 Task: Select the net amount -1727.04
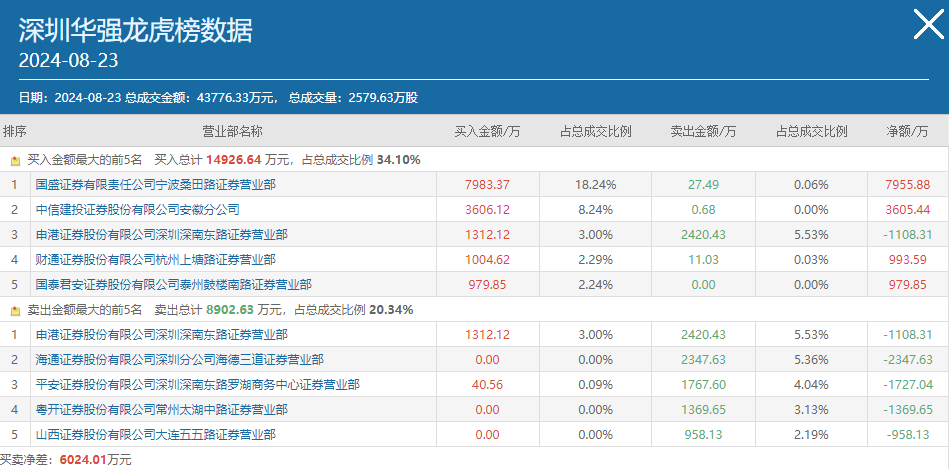tap(907, 384)
